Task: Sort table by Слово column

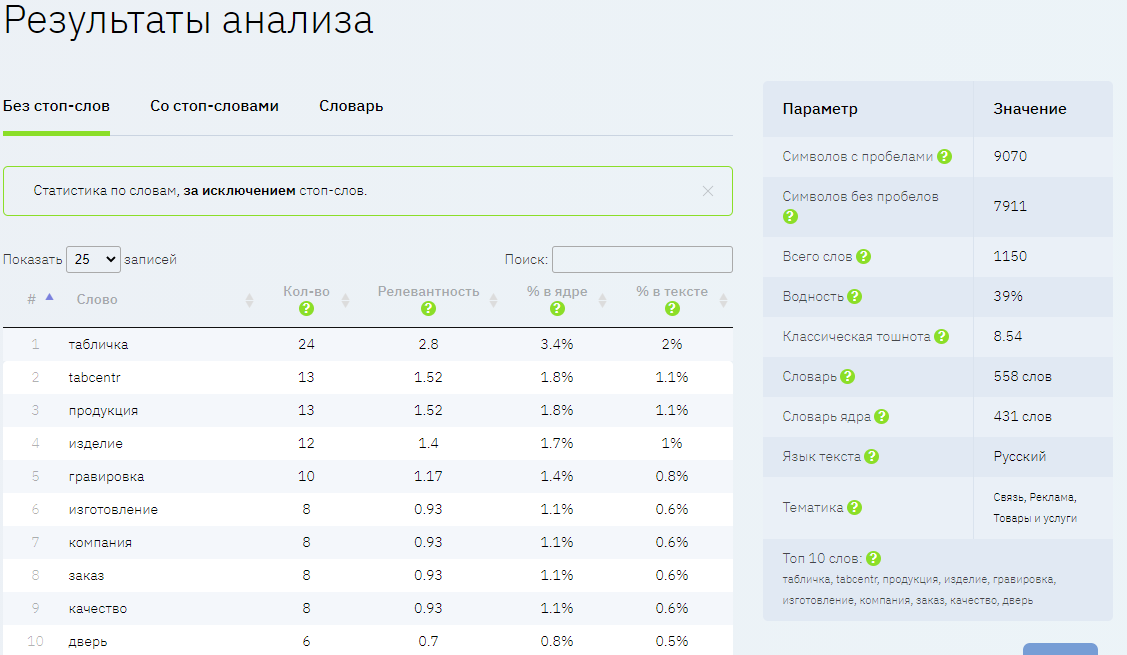Action: click(x=249, y=300)
